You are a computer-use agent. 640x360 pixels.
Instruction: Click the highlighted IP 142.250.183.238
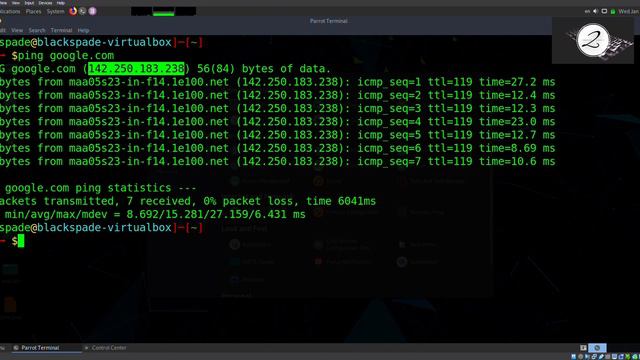(x=137, y=69)
